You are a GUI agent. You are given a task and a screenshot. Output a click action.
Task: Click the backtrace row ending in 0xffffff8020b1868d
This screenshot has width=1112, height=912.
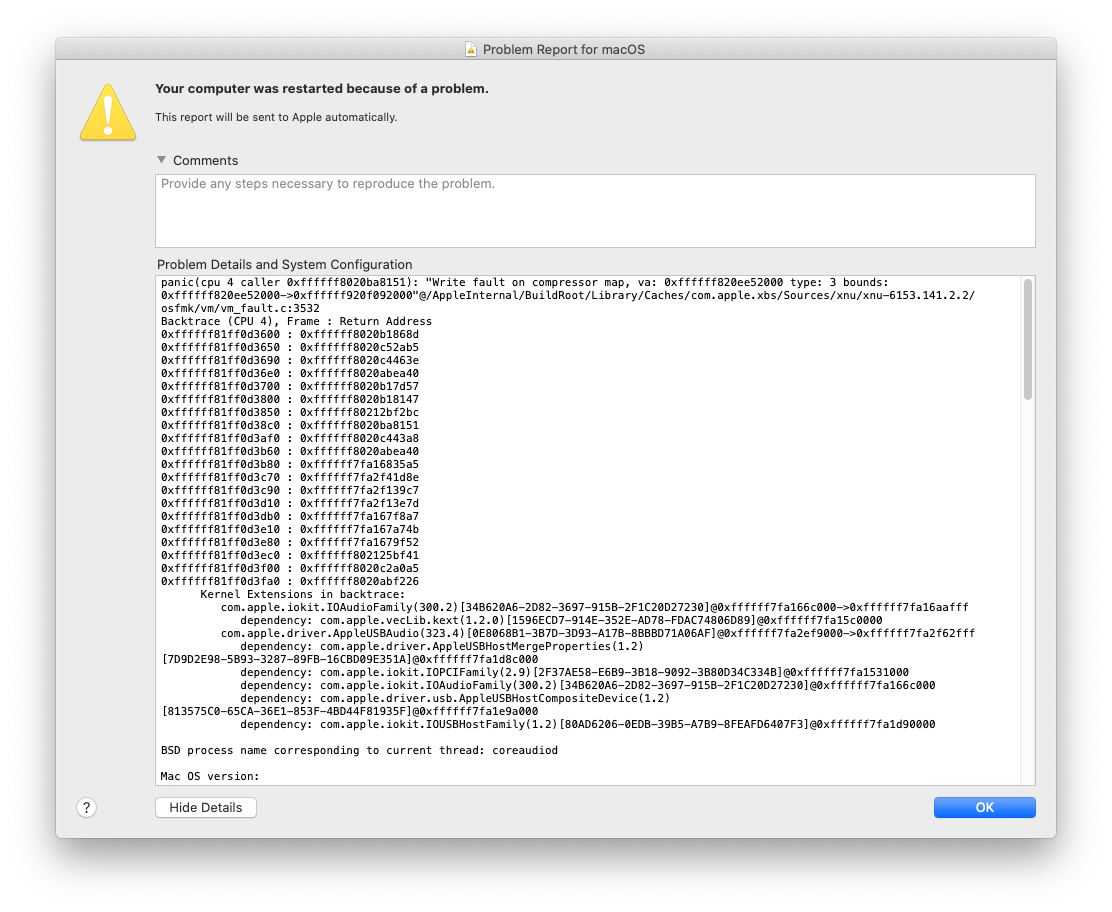coord(290,334)
